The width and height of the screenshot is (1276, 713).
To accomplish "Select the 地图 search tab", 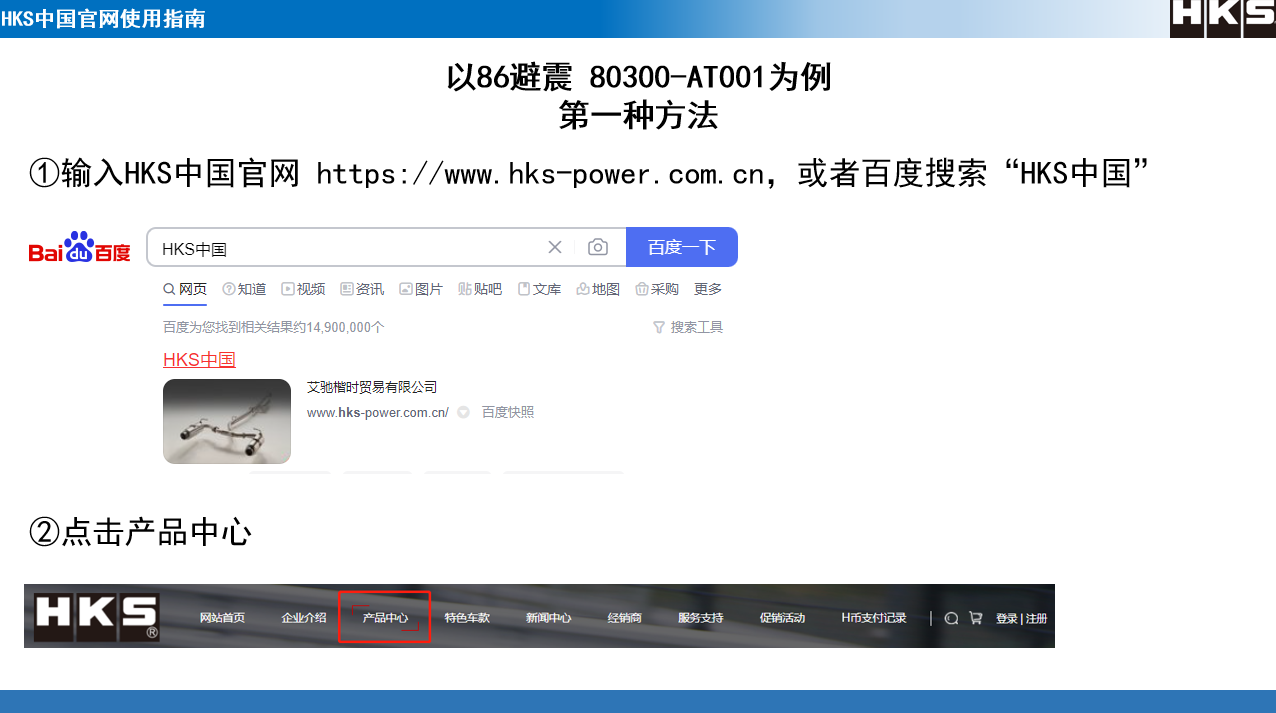I will [598, 289].
